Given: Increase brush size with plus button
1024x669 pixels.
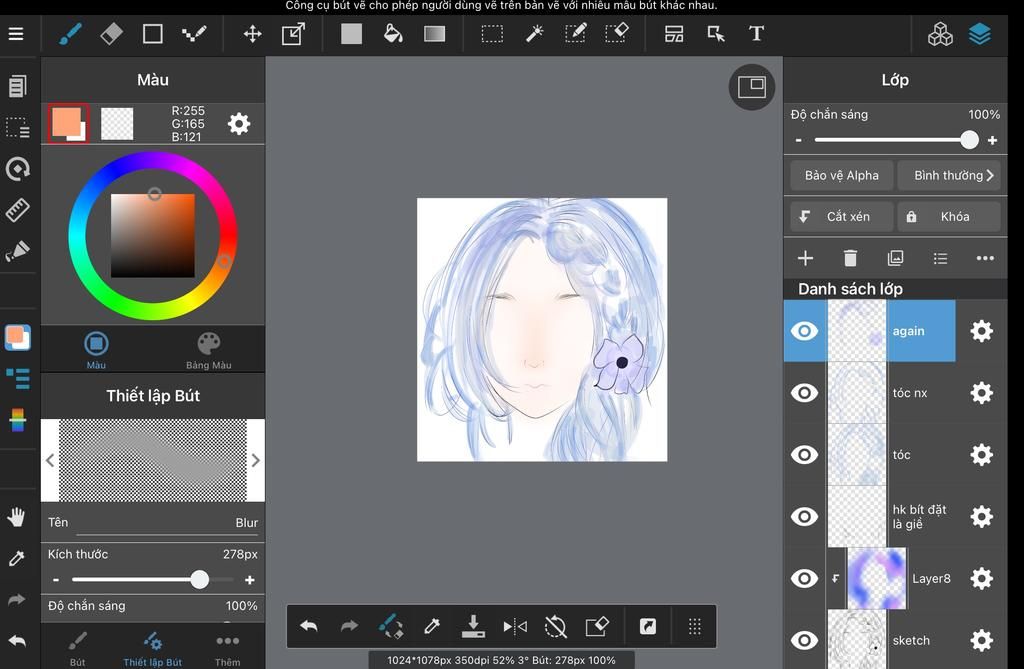Looking at the screenshot, I should (249, 579).
